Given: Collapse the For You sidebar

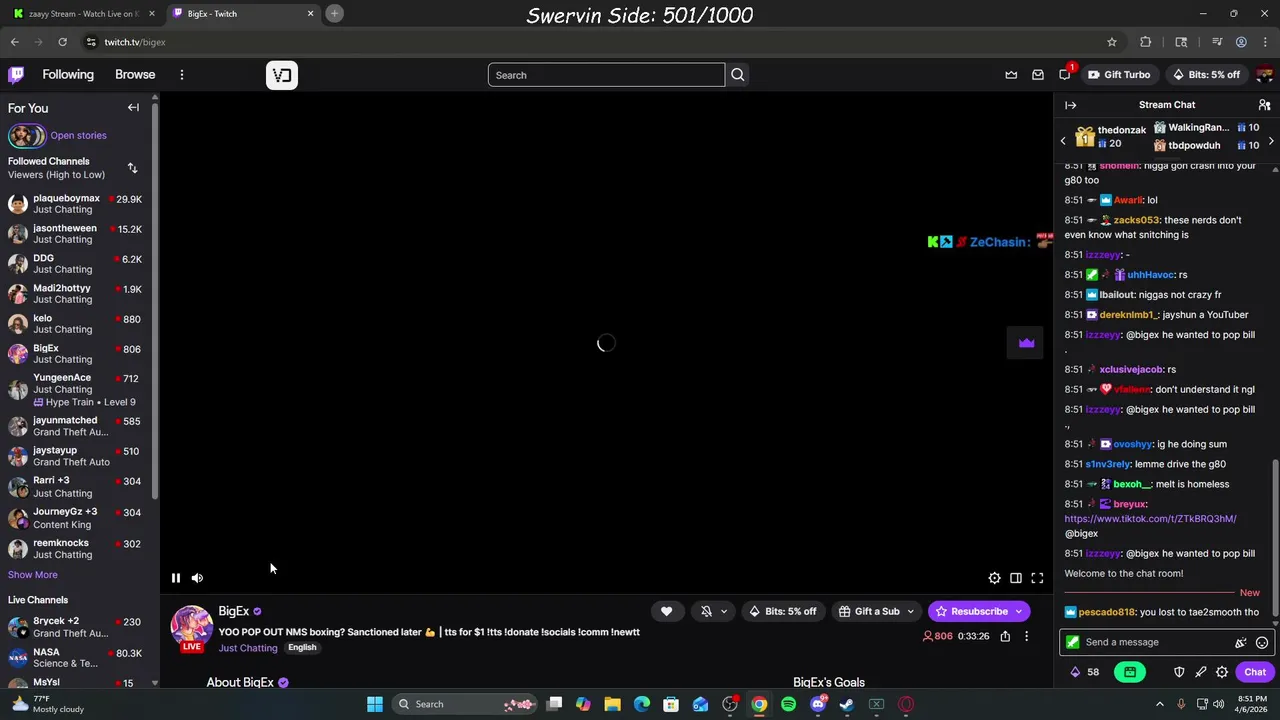Looking at the screenshot, I should [x=133, y=108].
